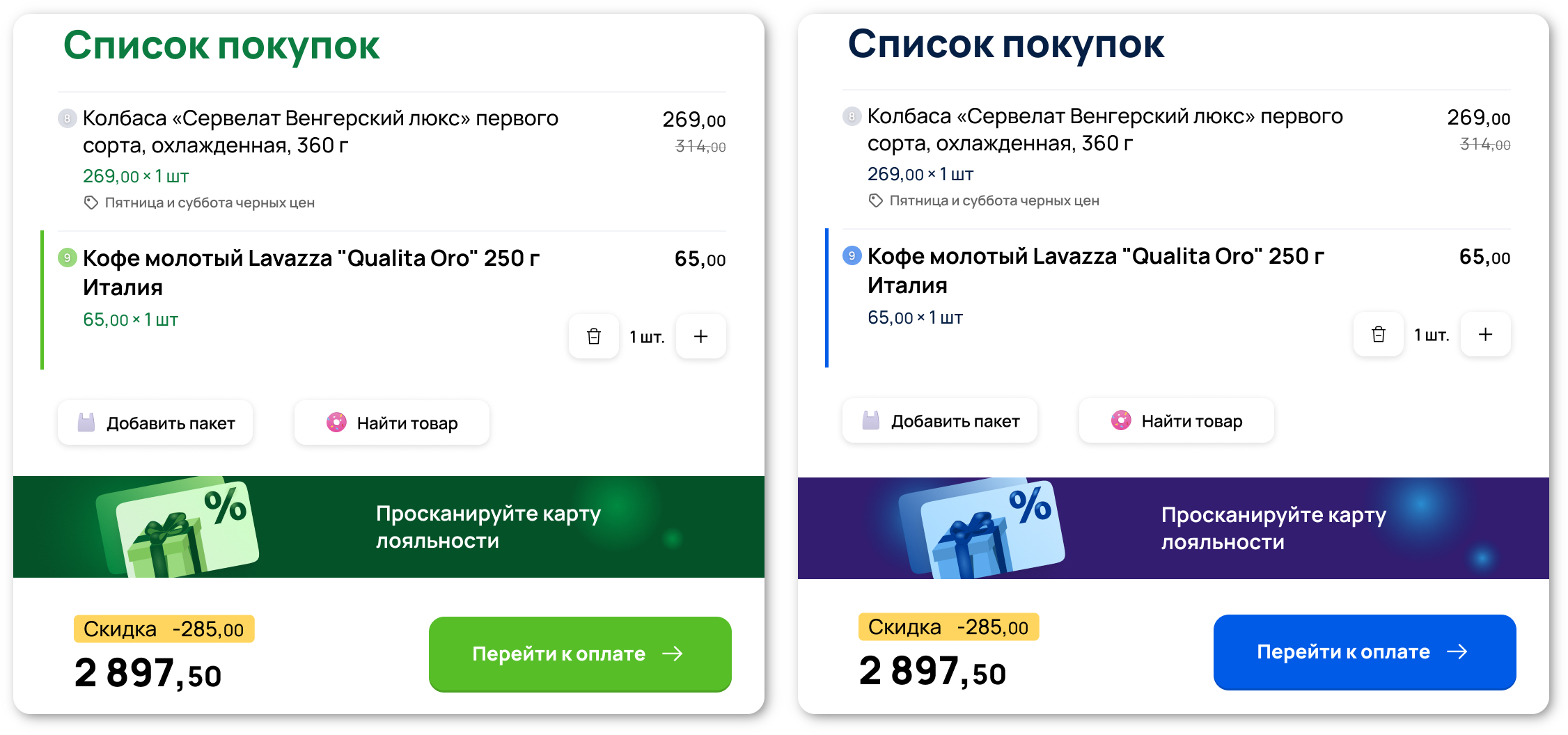1568x735 pixels.
Task: Click the green loyalty card banner
Action: click(x=389, y=527)
